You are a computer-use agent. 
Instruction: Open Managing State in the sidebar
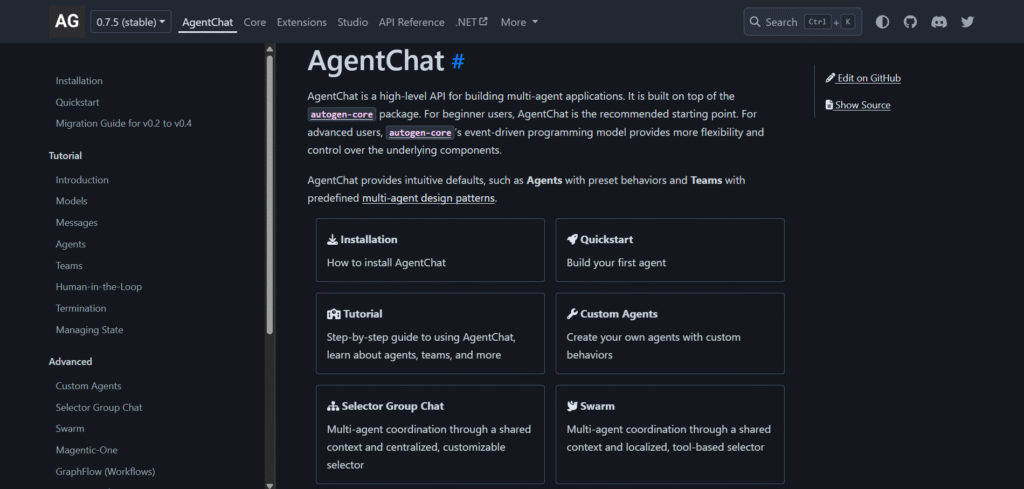(x=89, y=330)
